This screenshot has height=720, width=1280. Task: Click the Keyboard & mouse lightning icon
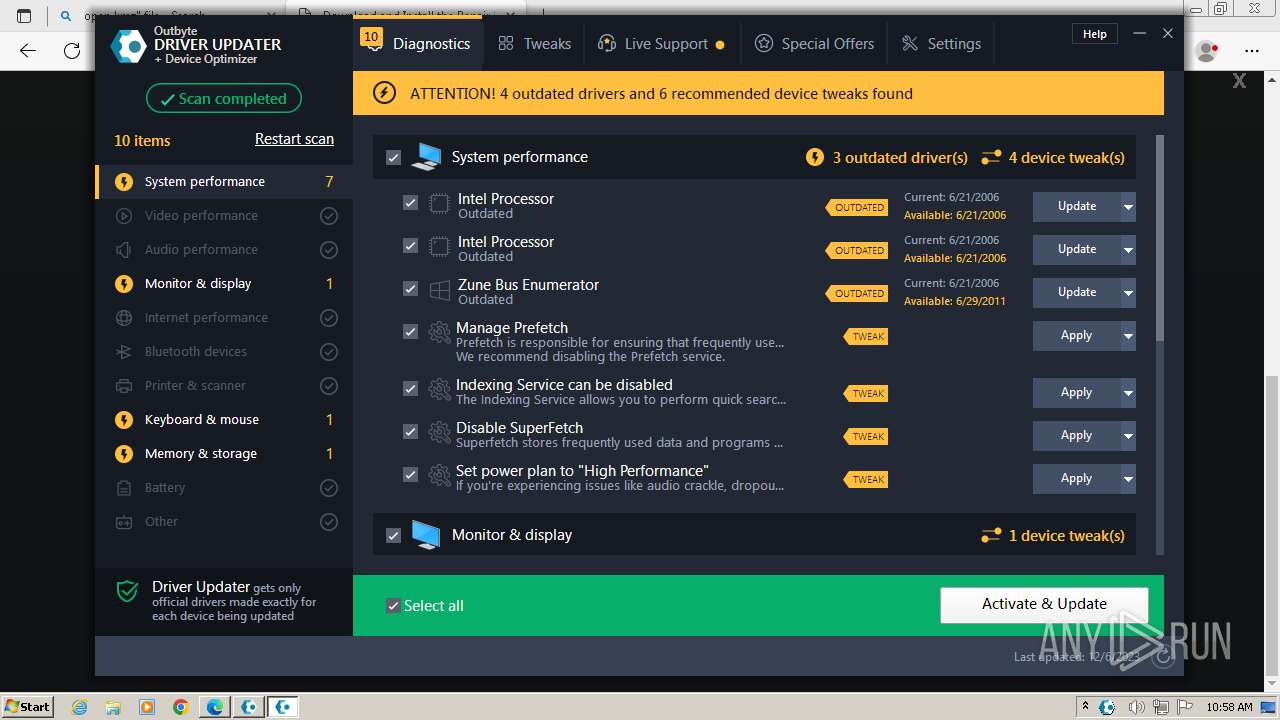coord(124,420)
